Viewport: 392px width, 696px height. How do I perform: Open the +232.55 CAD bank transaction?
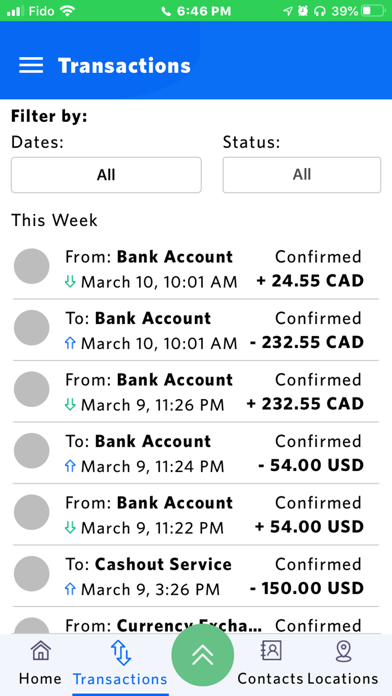point(196,392)
